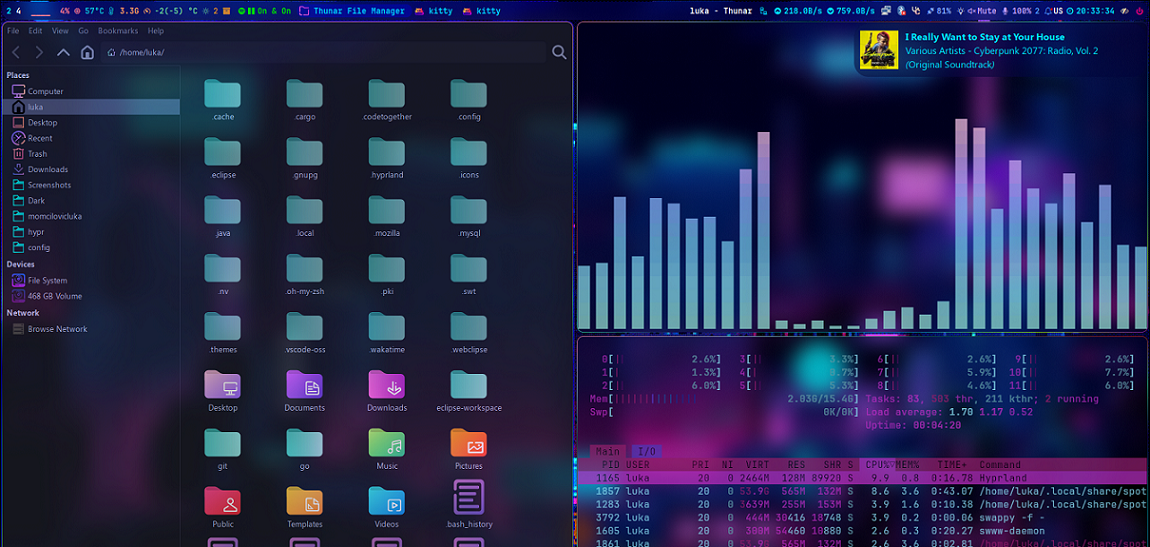1150x547 pixels.
Task: Click the Cyberpunk 2077 album art thumbnail
Action: pyautogui.click(x=879, y=50)
